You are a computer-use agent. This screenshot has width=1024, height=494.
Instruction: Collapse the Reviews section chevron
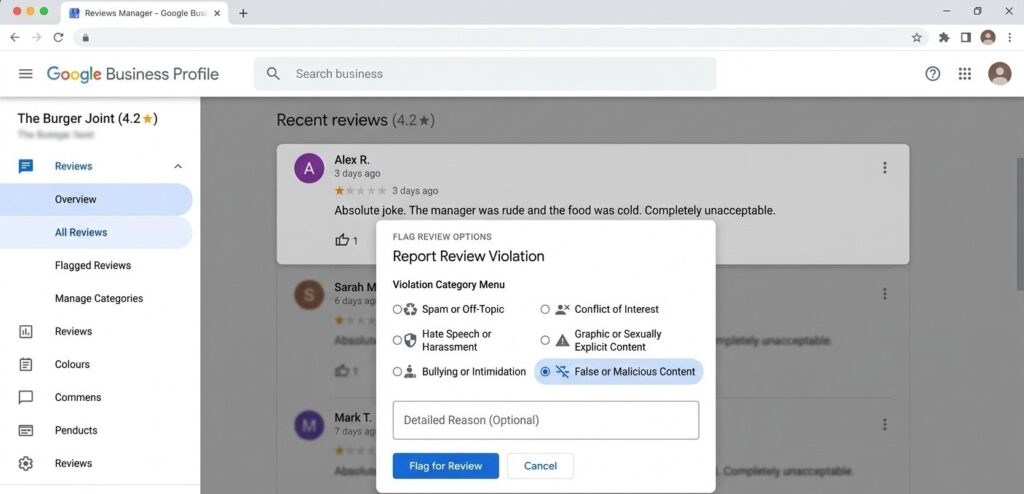(x=178, y=167)
